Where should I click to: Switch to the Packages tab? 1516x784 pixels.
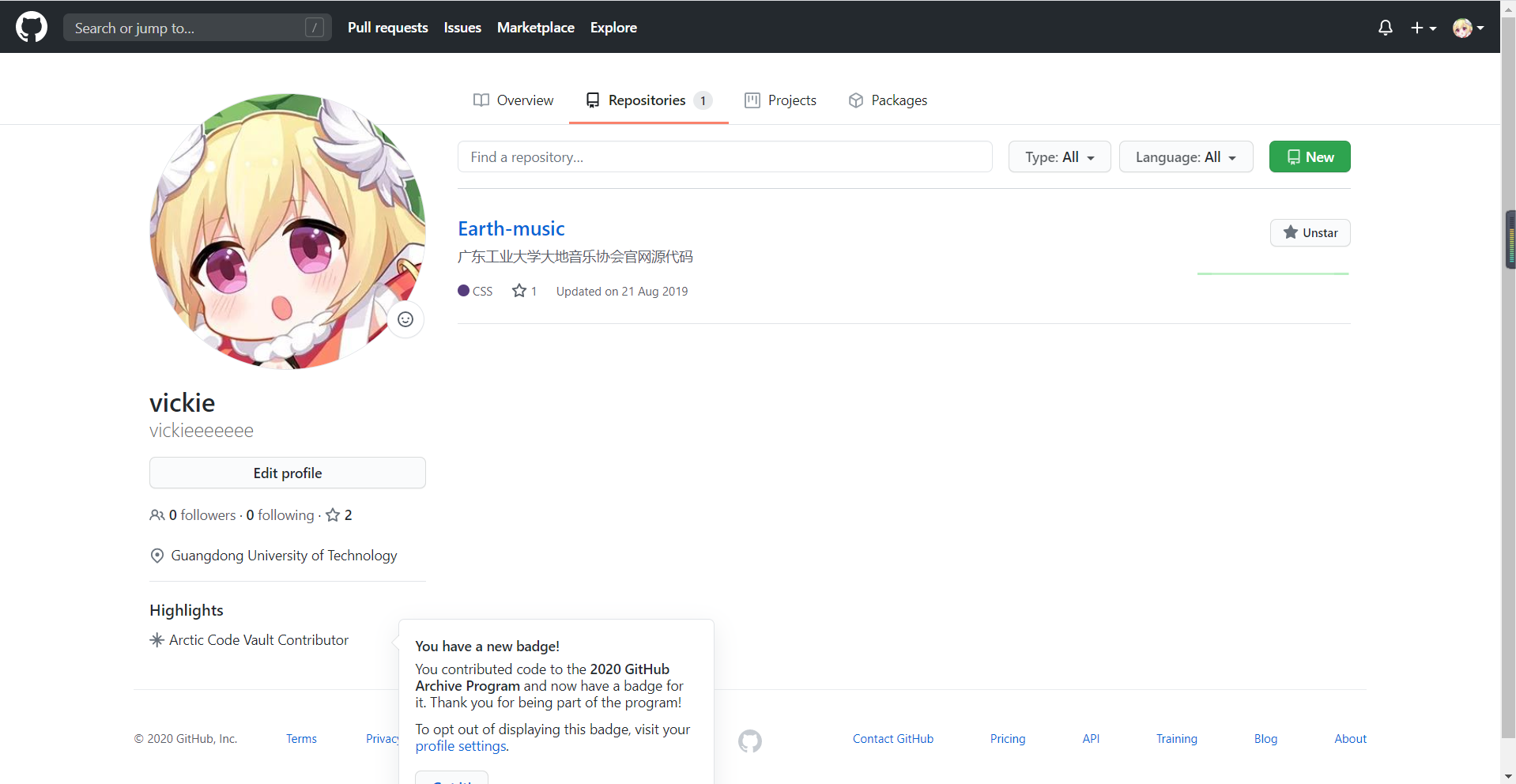tap(888, 100)
